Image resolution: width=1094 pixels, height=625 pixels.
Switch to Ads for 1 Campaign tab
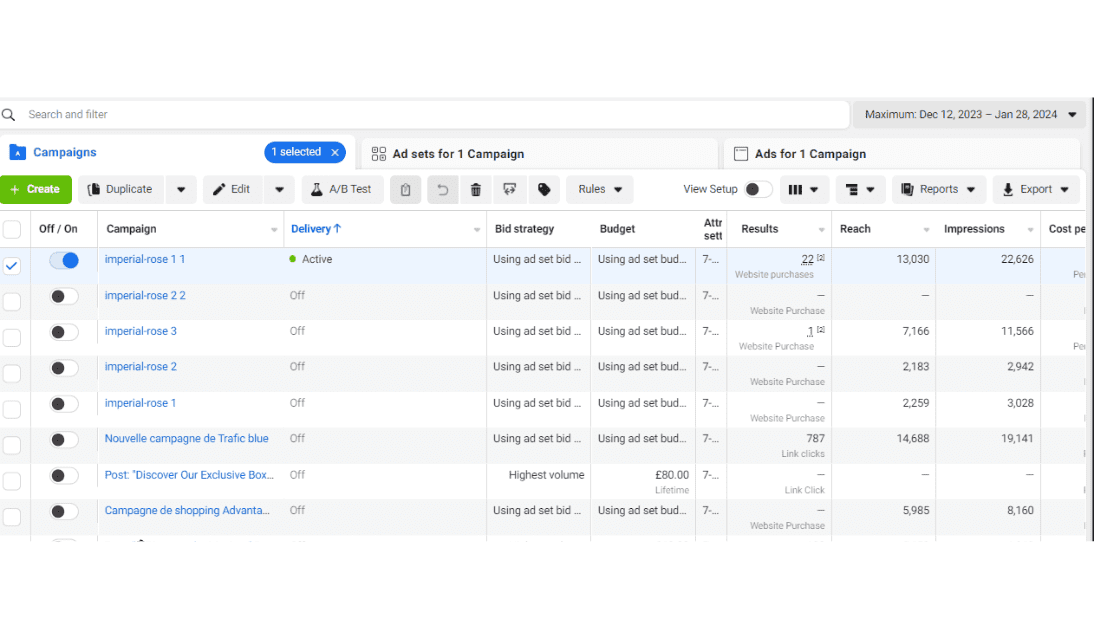click(x=810, y=154)
